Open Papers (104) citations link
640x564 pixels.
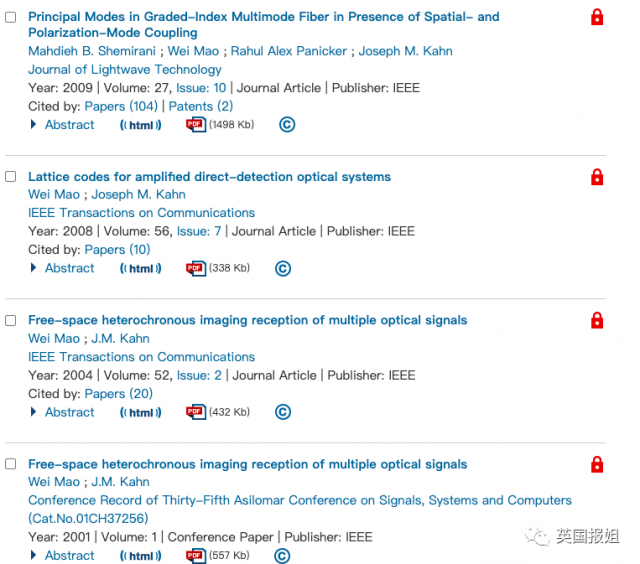121,106
